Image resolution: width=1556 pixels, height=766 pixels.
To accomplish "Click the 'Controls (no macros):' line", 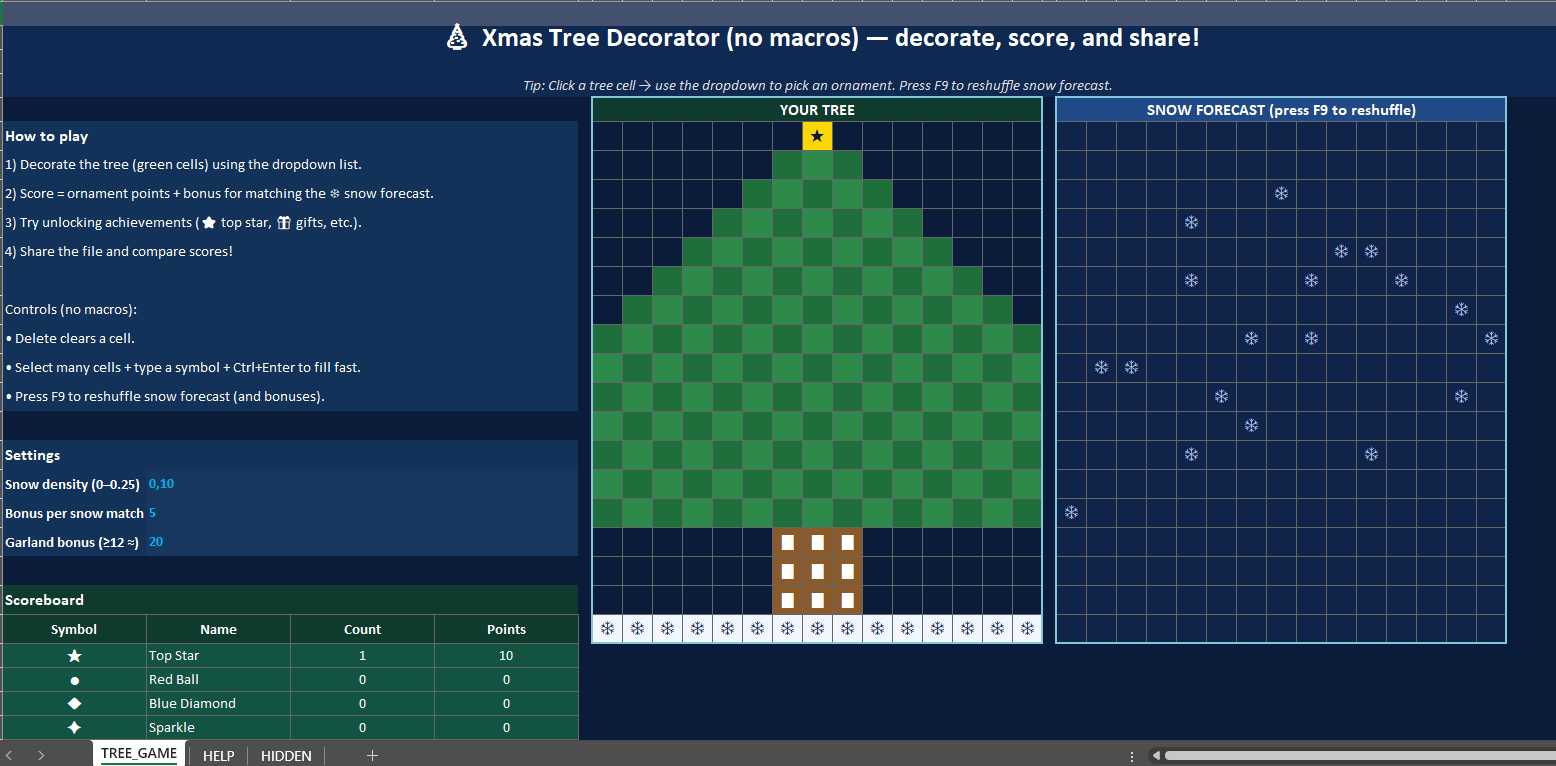I will [70, 310].
